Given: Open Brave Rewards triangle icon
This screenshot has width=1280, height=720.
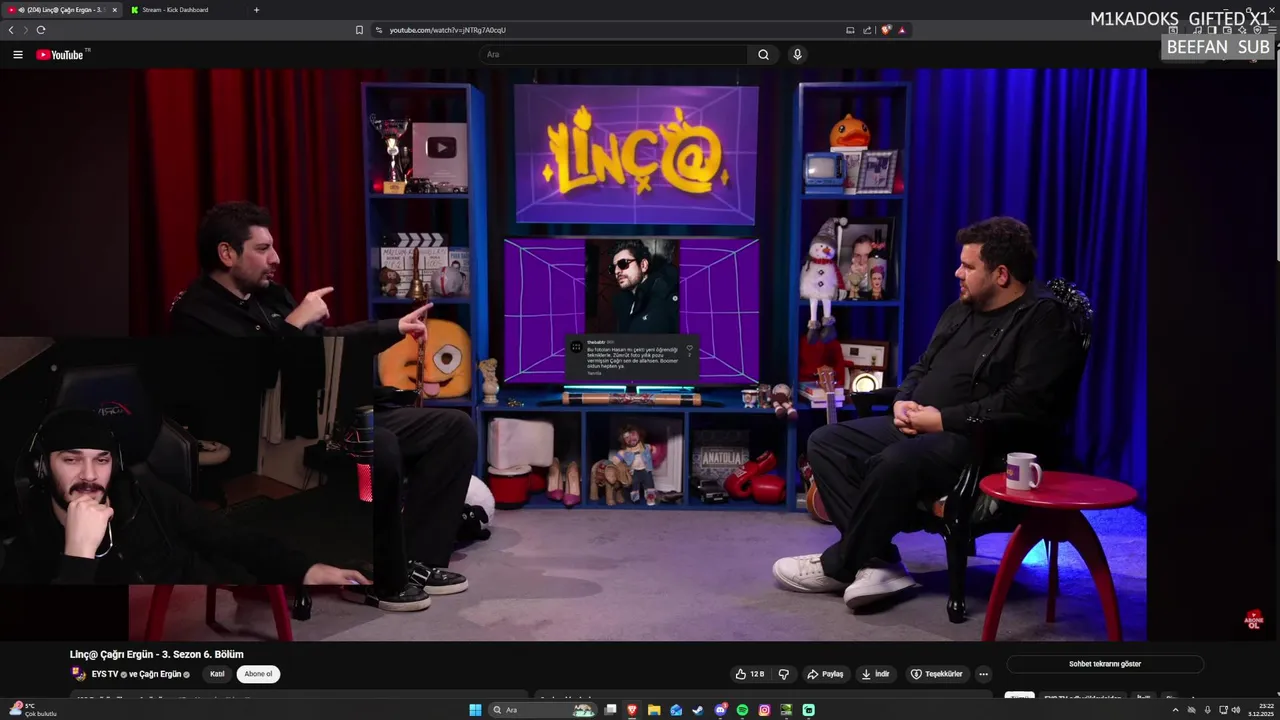Looking at the screenshot, I should coord(901,30).
